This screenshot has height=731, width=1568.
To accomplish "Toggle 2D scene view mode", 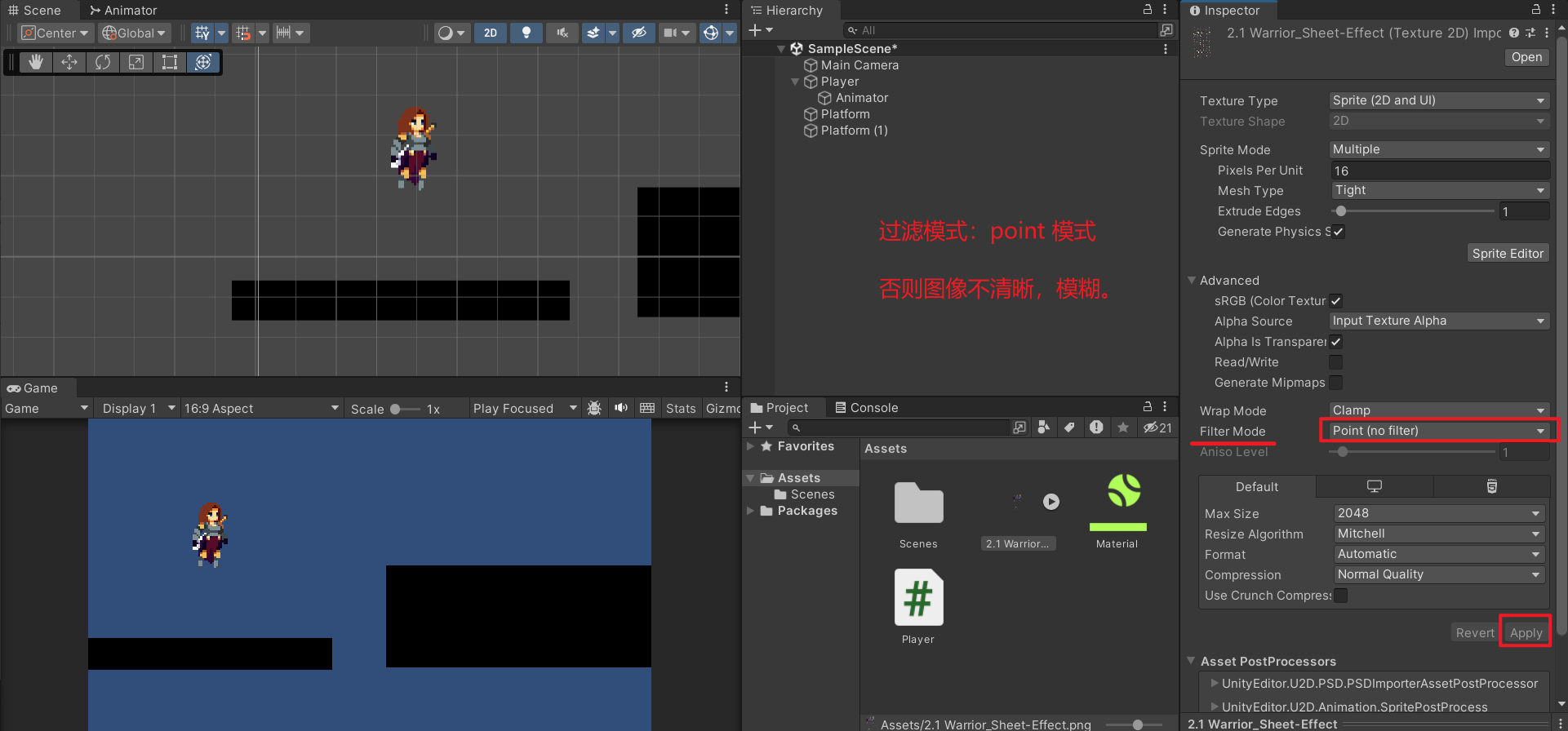I will coord(490,33).
